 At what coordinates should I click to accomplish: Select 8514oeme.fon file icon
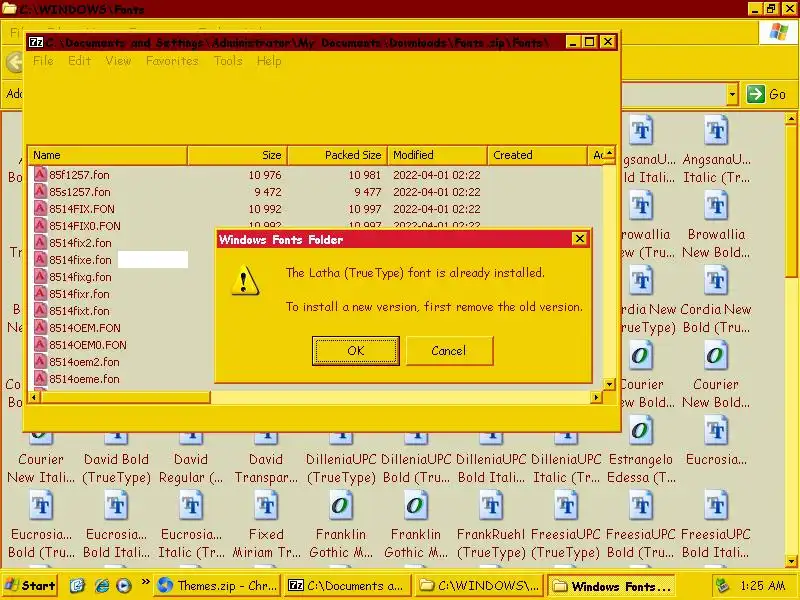(40, 379)
